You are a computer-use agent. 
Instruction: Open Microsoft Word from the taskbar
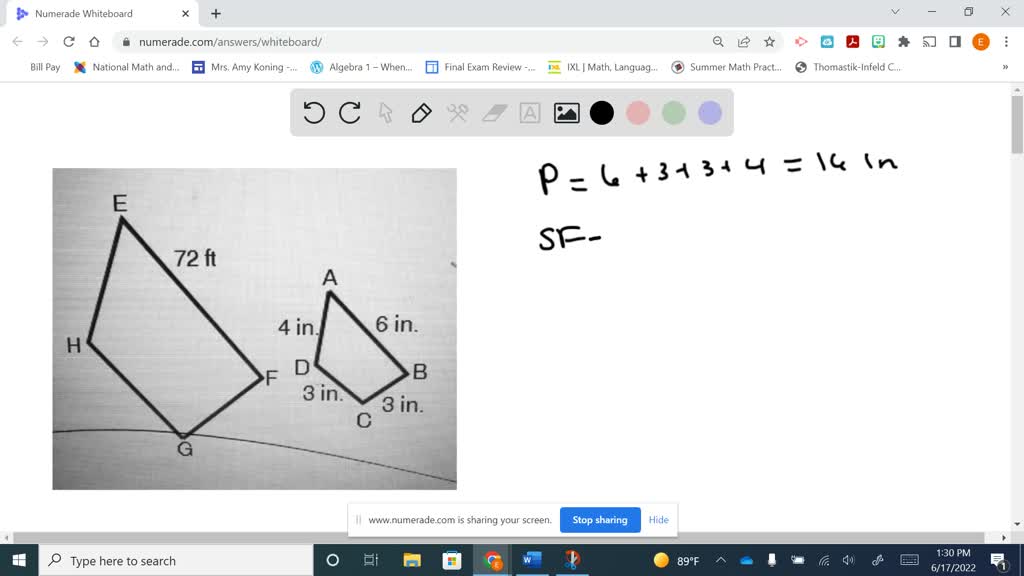pyautogui.click(x=531, y=560)
